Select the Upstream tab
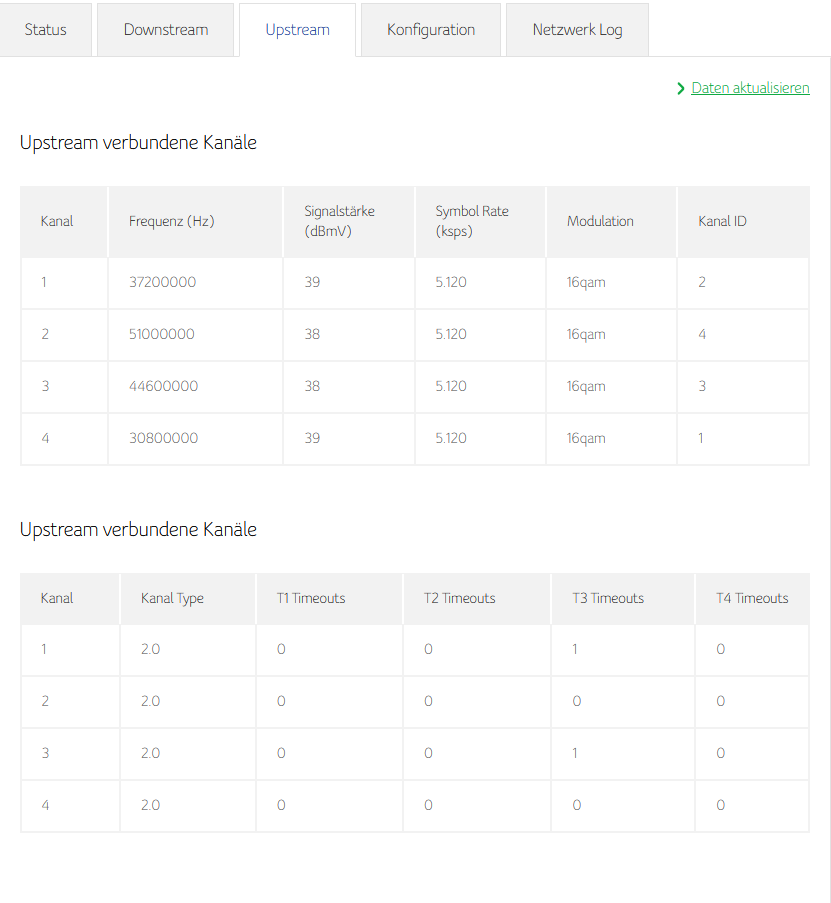 pos(297,30)
